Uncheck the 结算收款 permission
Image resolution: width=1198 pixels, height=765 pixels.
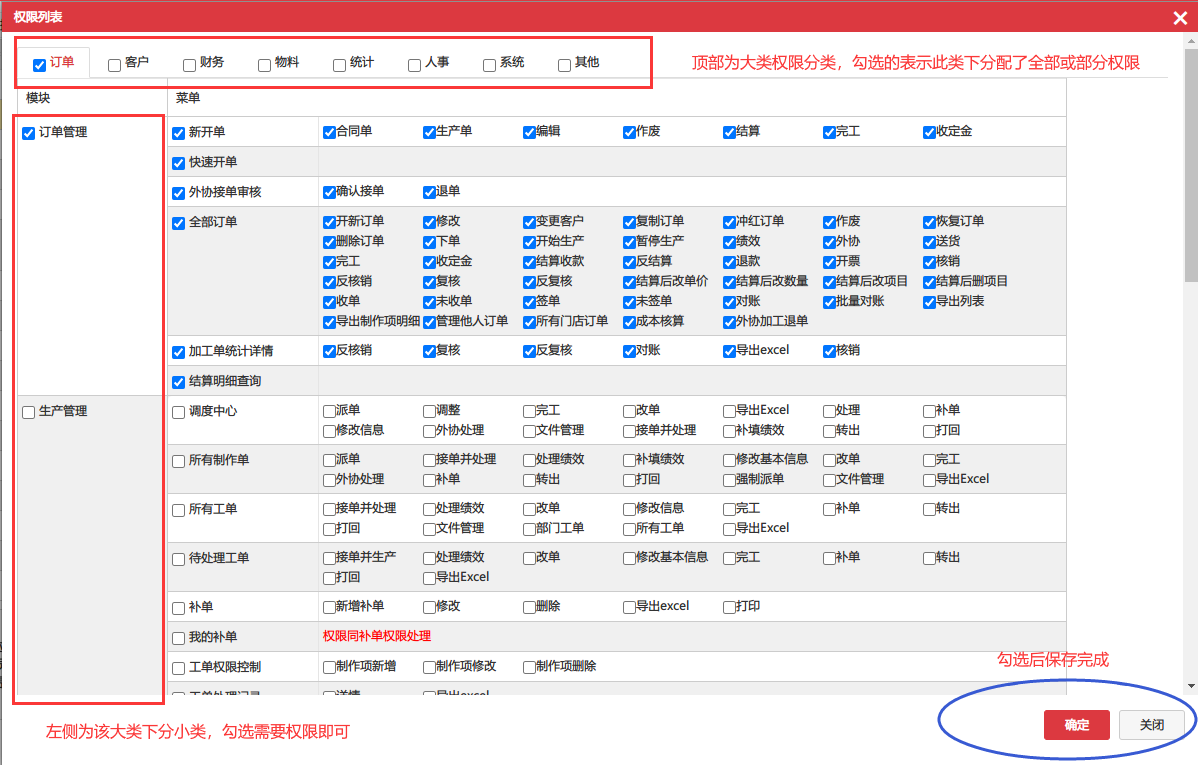529,263
